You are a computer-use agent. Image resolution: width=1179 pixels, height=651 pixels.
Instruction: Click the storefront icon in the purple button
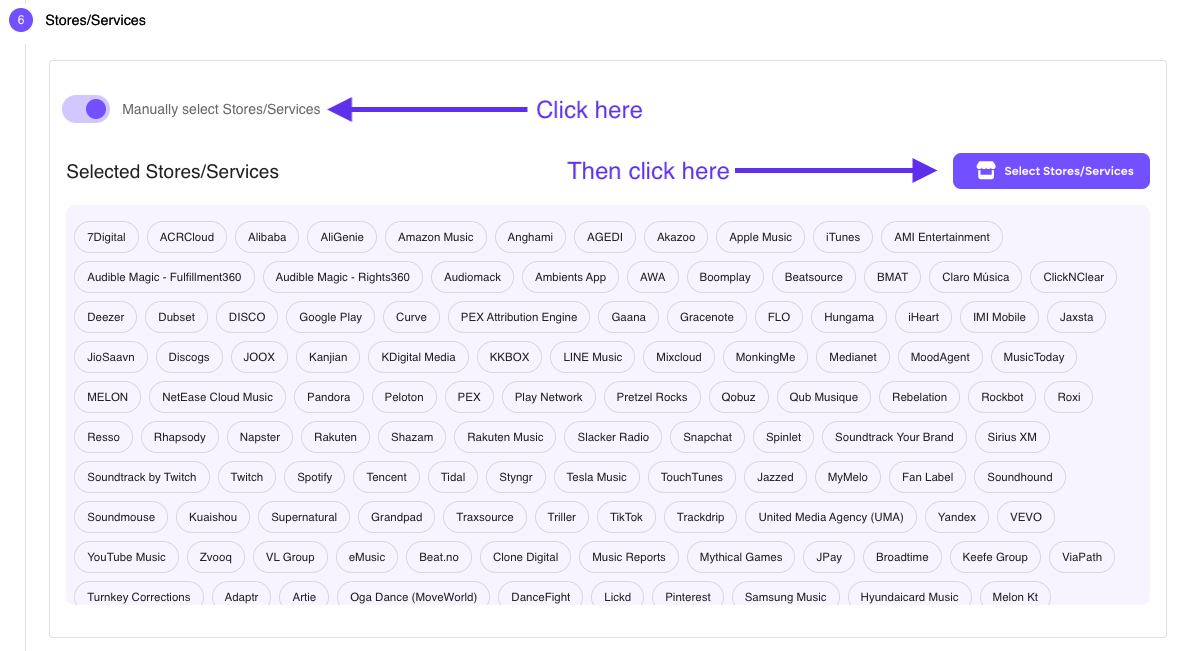click(x=985, y=171)
